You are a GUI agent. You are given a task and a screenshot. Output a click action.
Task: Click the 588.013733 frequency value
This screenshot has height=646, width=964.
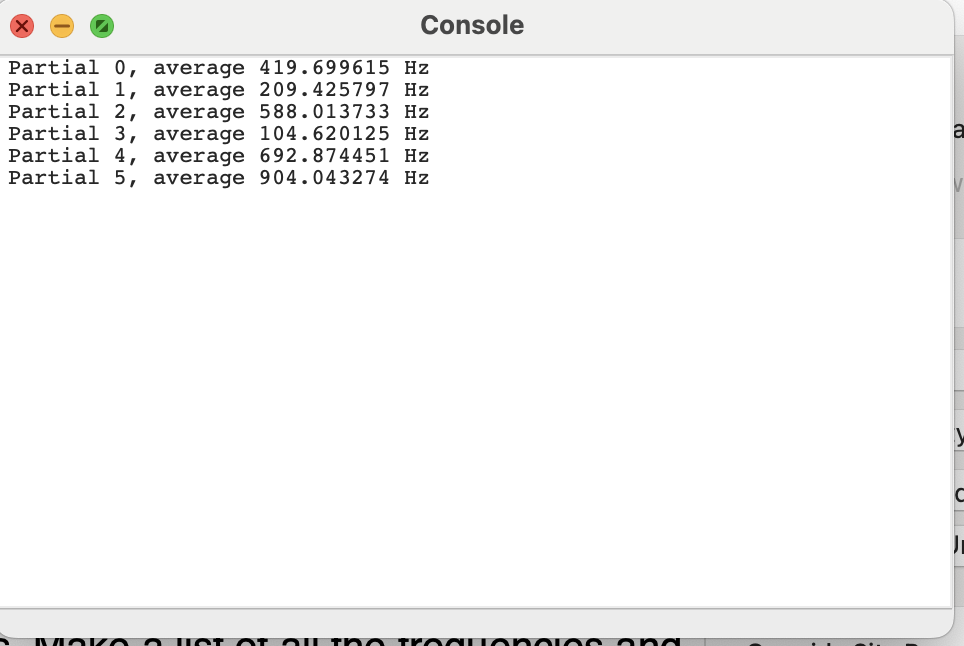[x=324, y=112]
